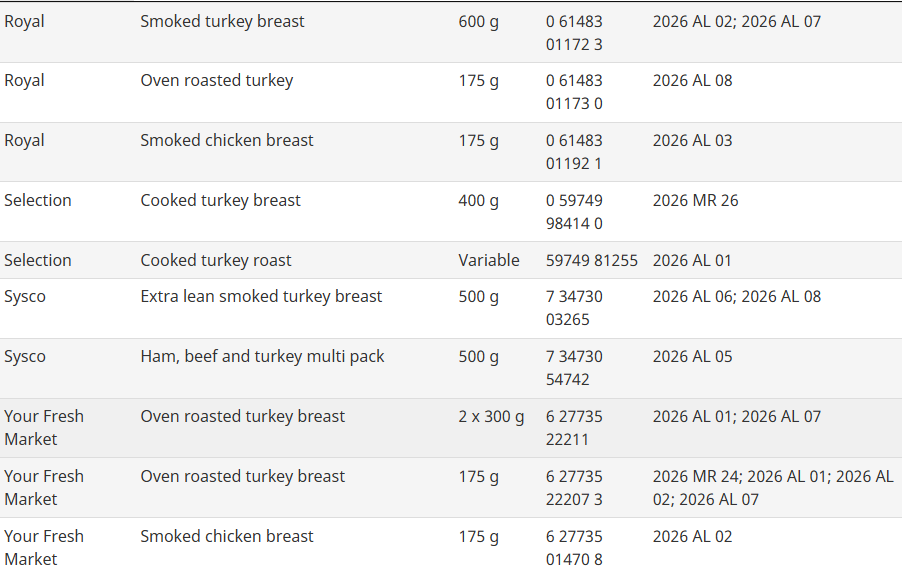Click UPC 0 61483 01172 3
This screenshot has width=902, height=577.
pos(574,33)
